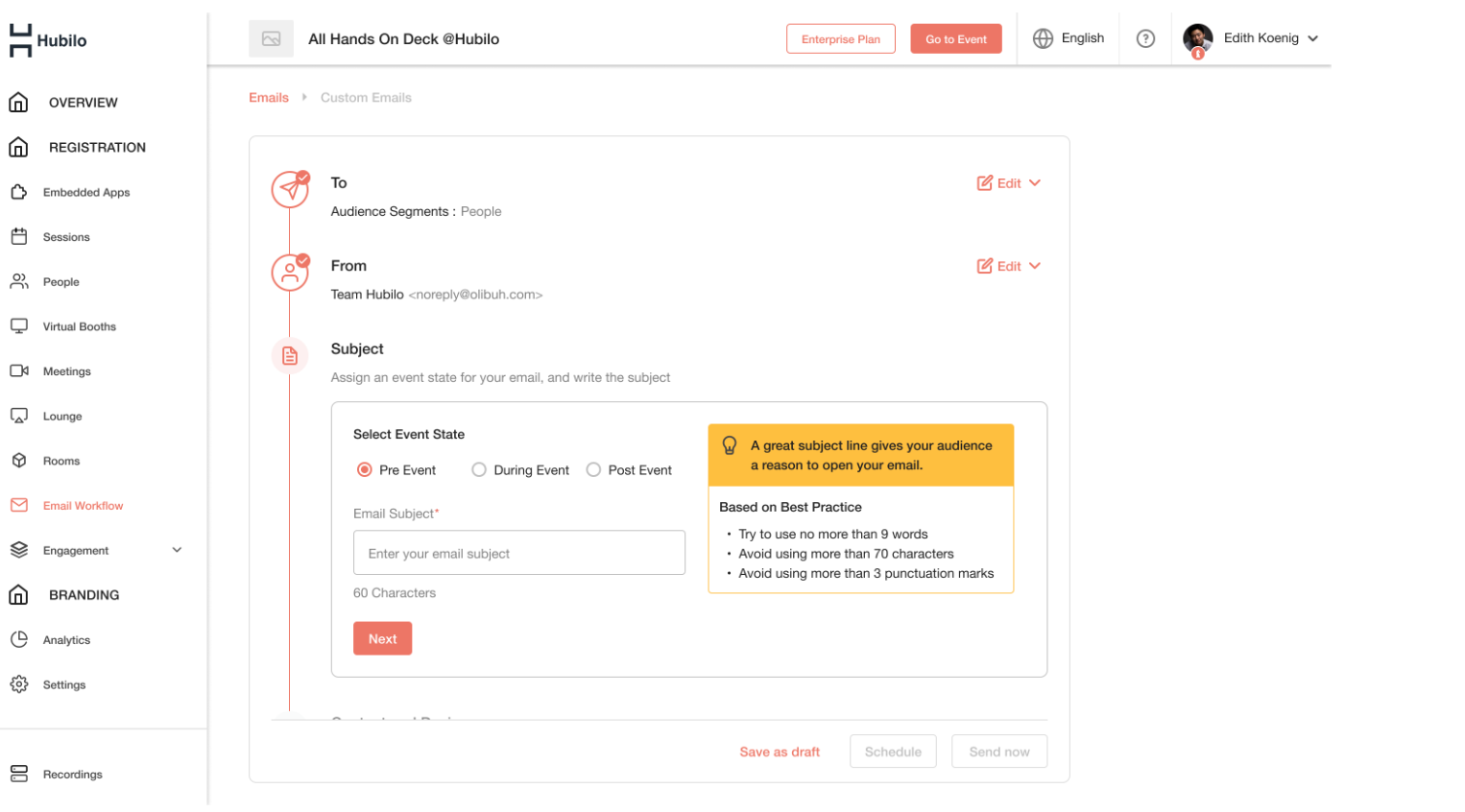Click the Hubilo logo icon
Screen dimensions: 1465x812
pyautogui.click(x=20, y=40)
